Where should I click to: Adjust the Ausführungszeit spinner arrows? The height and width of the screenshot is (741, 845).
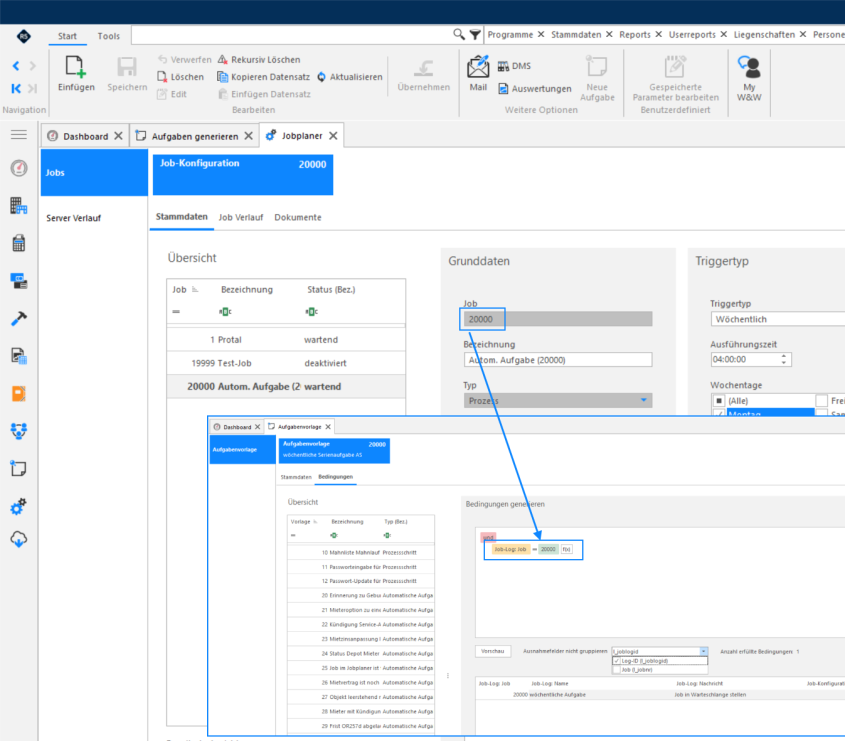coord(784,359)
